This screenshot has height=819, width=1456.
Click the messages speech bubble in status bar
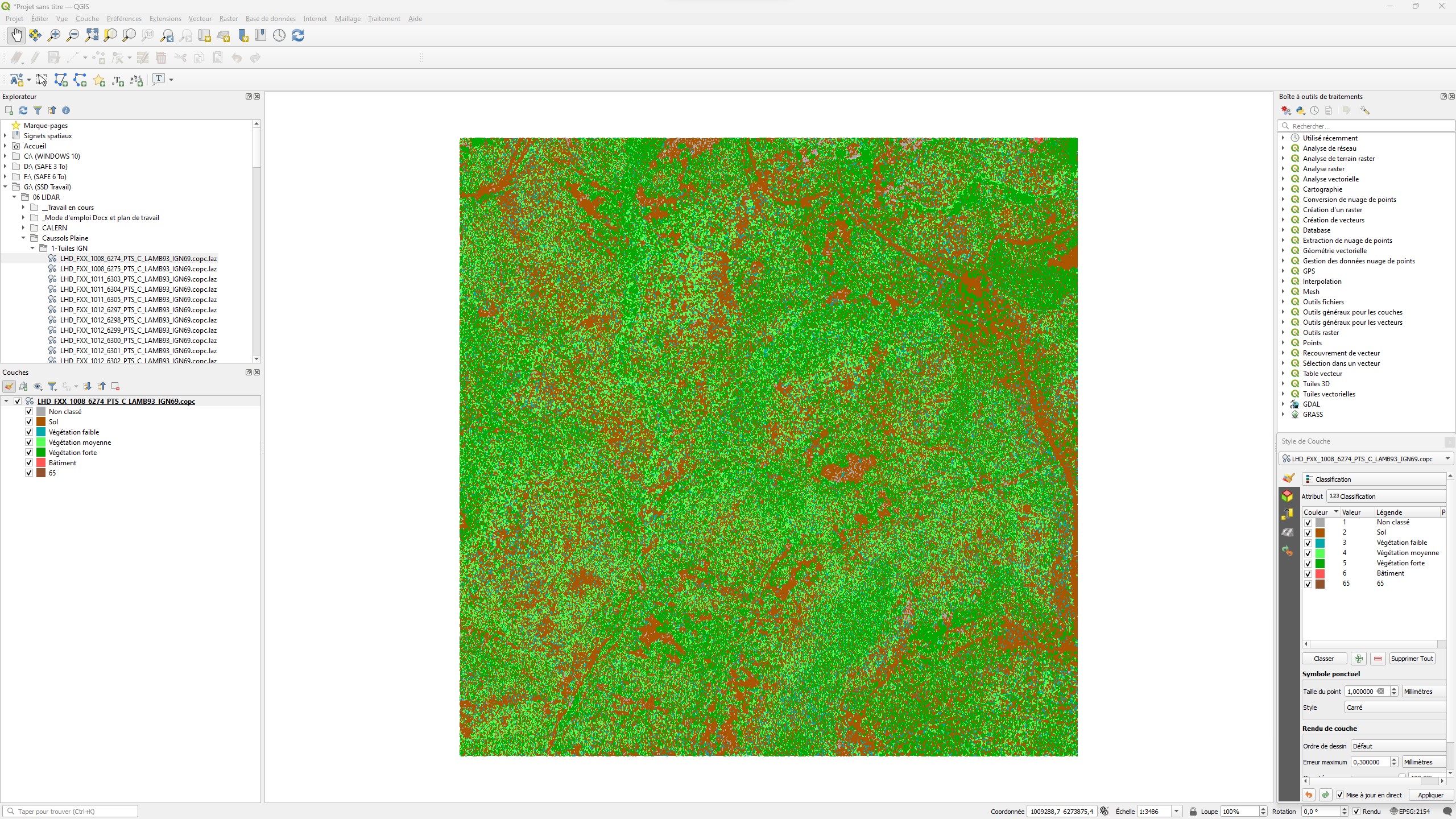(x=1447, y=812)
